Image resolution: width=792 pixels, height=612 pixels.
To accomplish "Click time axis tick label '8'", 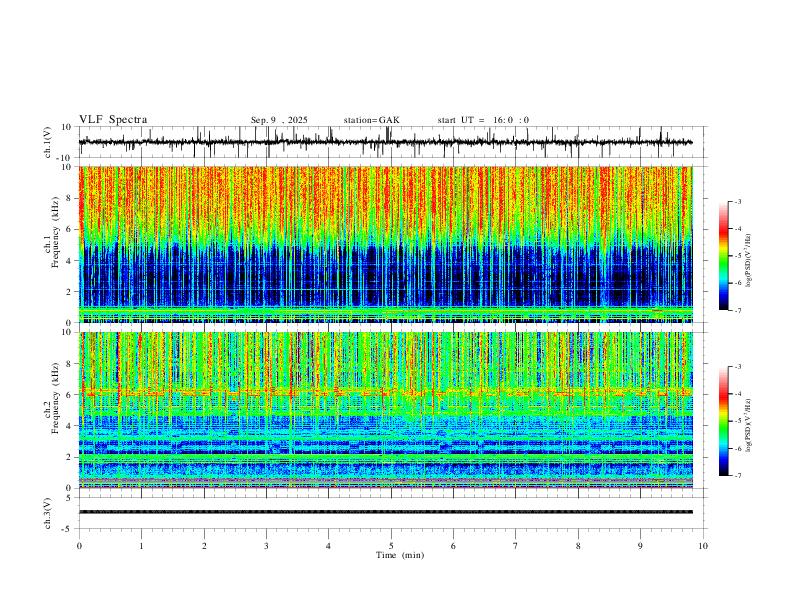I will (578, 546).
